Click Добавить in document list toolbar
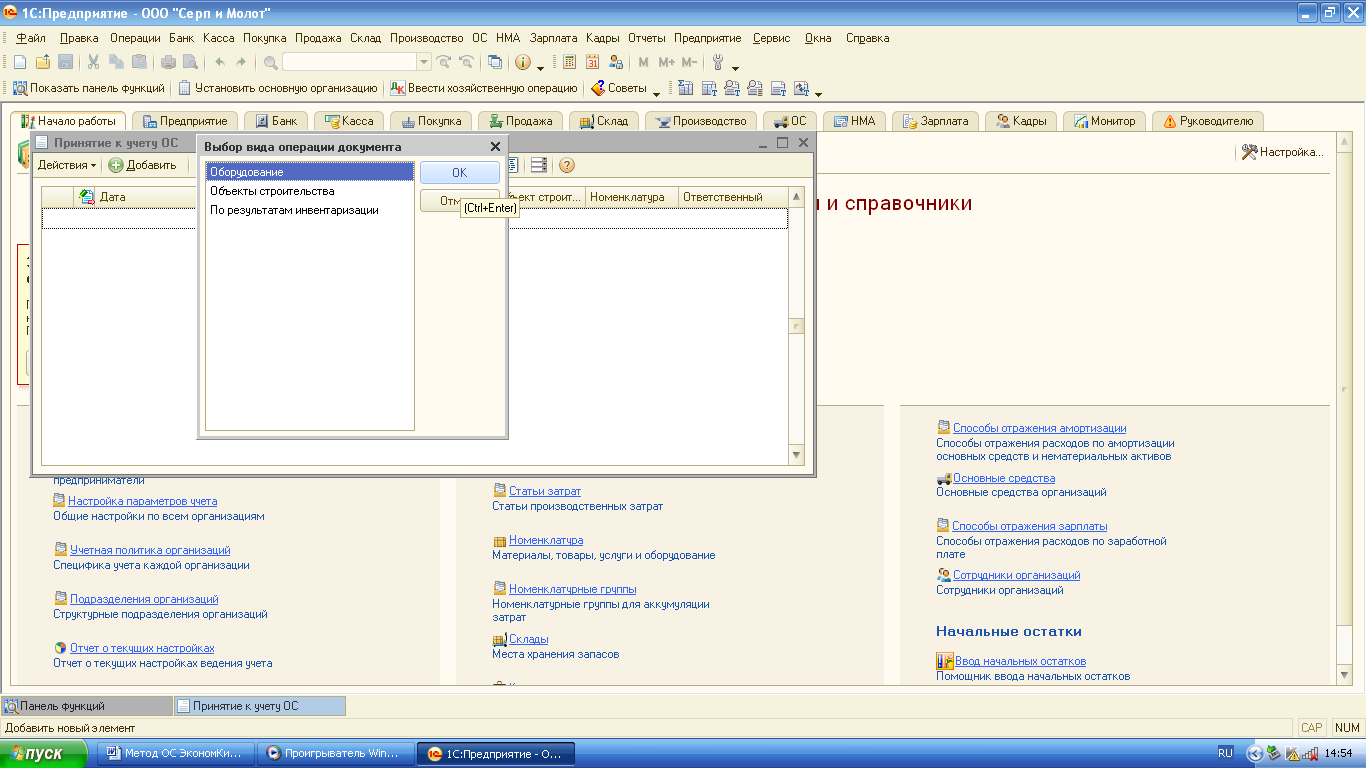The image size is (1366, 768). tap(142, 165)
